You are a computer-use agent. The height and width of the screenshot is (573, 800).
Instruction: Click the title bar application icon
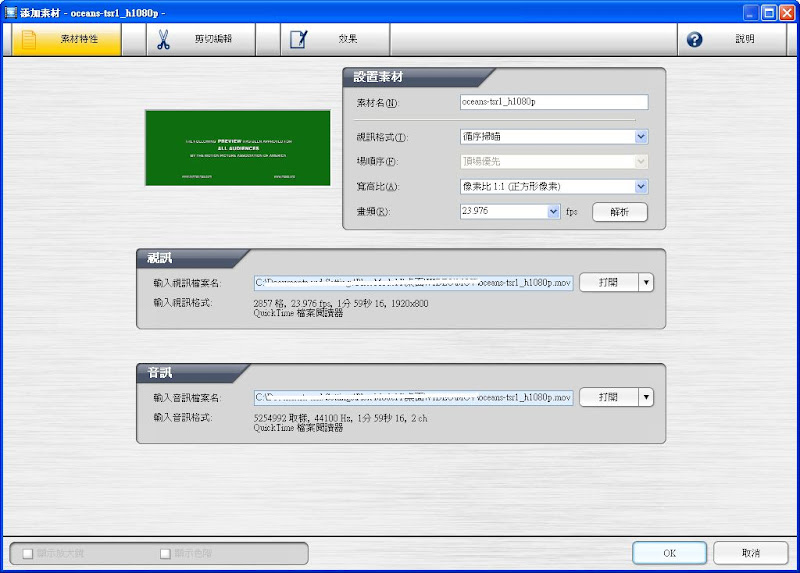(x=10, y=12)
